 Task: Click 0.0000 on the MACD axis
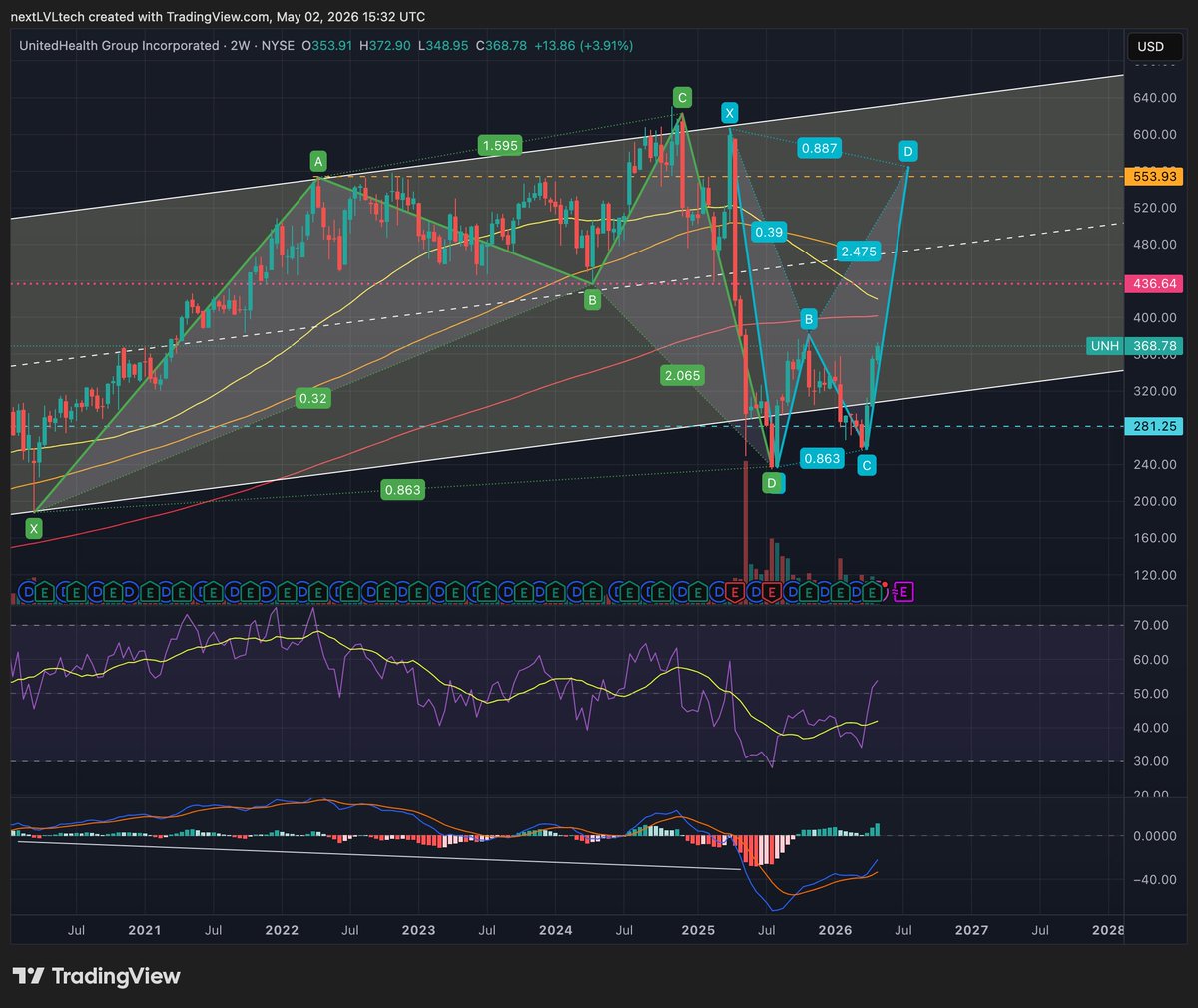(x=1155, y=836)
